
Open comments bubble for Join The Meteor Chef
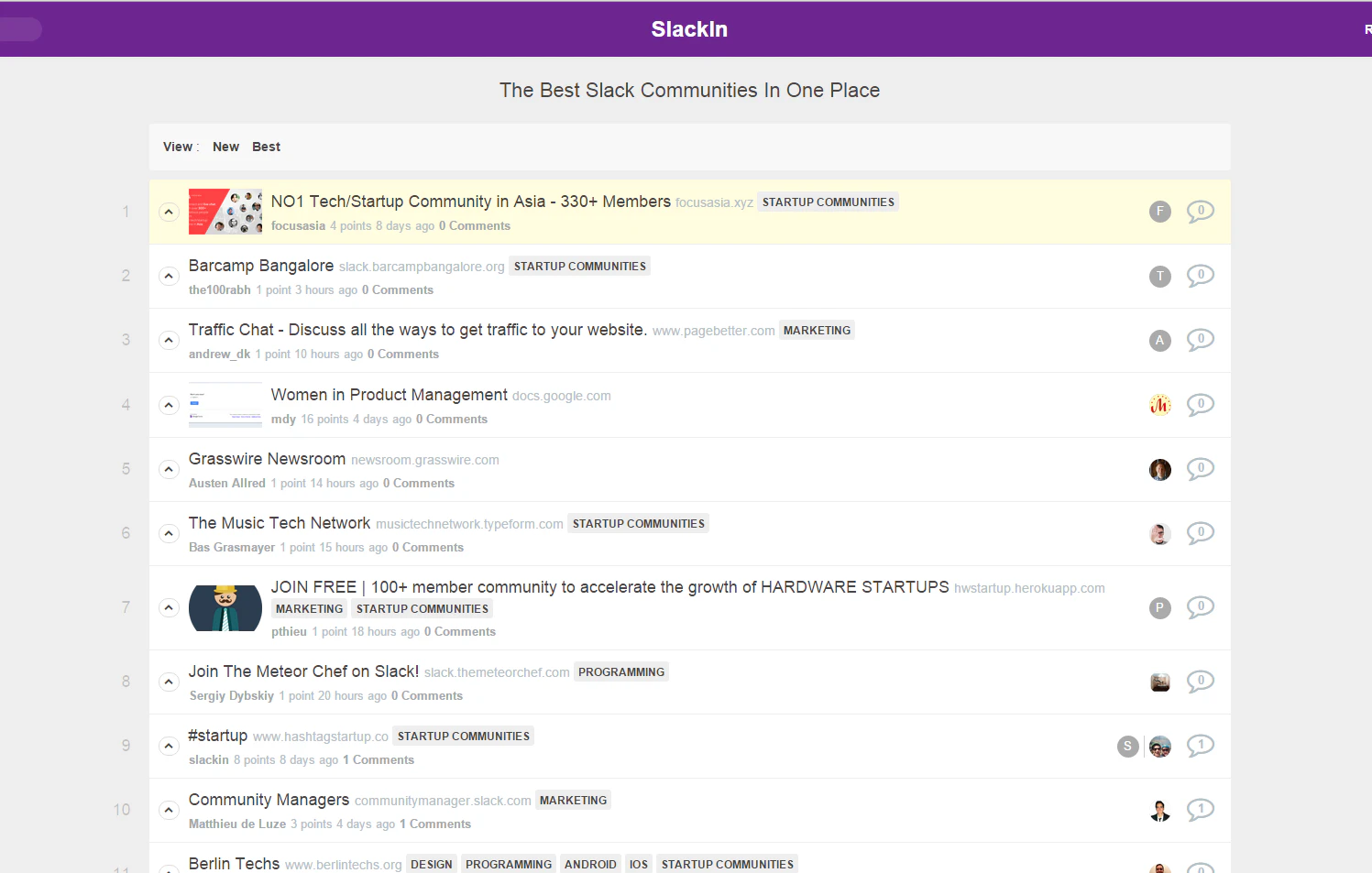coord(1201,682)
